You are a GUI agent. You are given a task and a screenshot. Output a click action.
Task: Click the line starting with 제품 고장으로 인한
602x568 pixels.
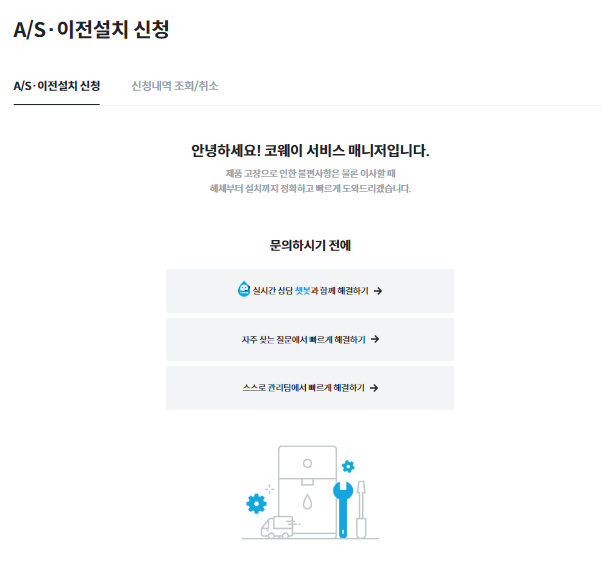pyautogui.click(x=310, y=174)
